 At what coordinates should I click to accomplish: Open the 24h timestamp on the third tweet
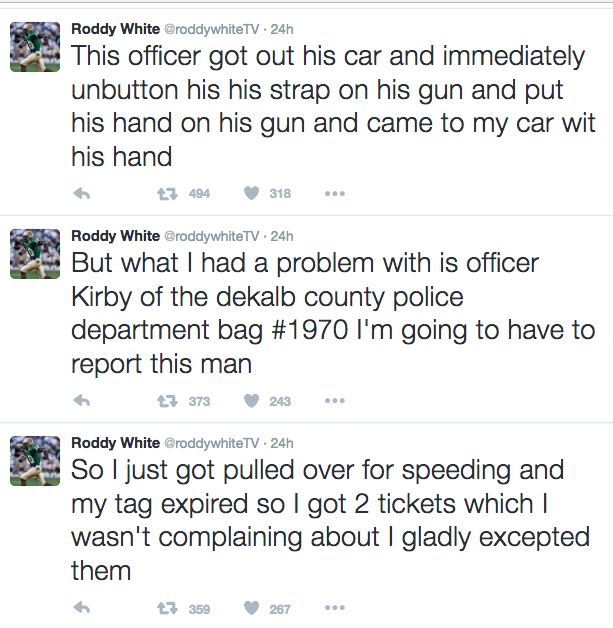tap(282, 443)
